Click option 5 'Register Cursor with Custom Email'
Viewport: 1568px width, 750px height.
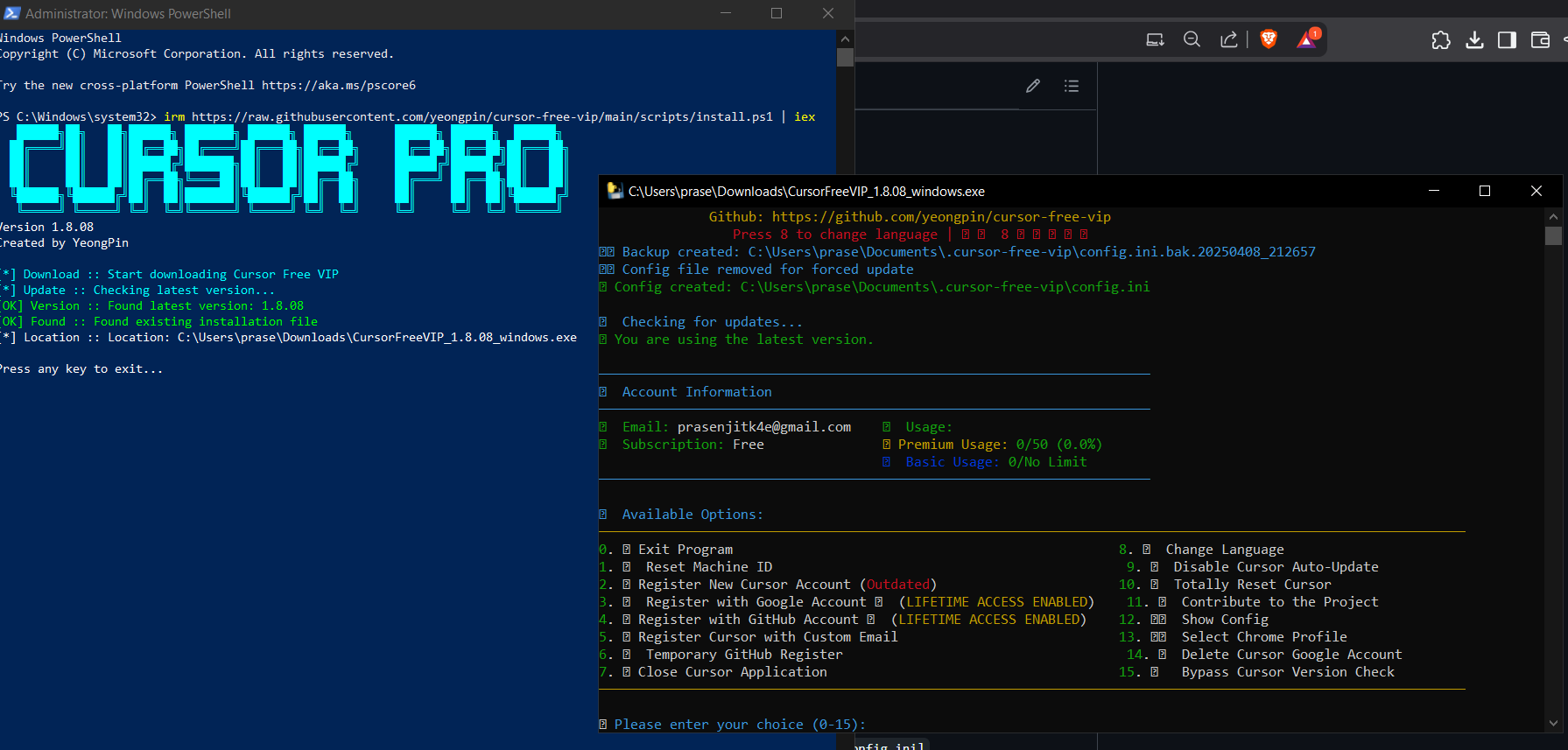(x=749, y=637)
